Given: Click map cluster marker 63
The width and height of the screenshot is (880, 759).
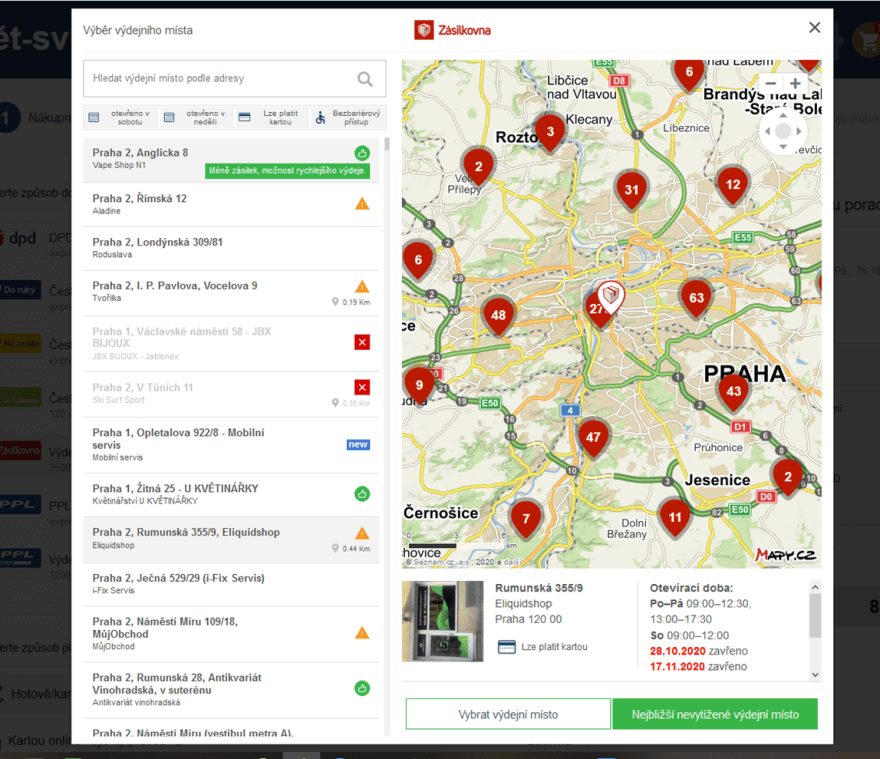Looking at the screenshot, I should click(696, 298).
